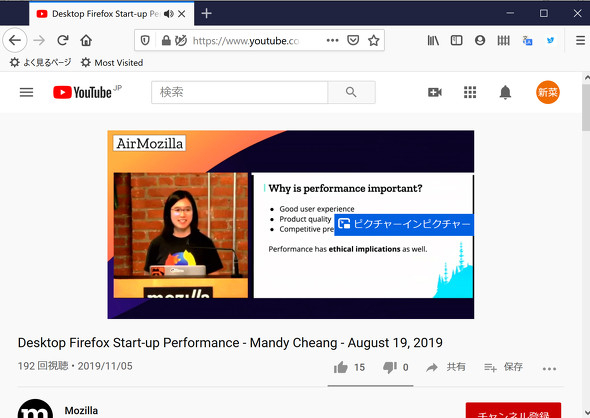
Task: Mute the tab via speaker icon
Action: click(x=169, y=14)
